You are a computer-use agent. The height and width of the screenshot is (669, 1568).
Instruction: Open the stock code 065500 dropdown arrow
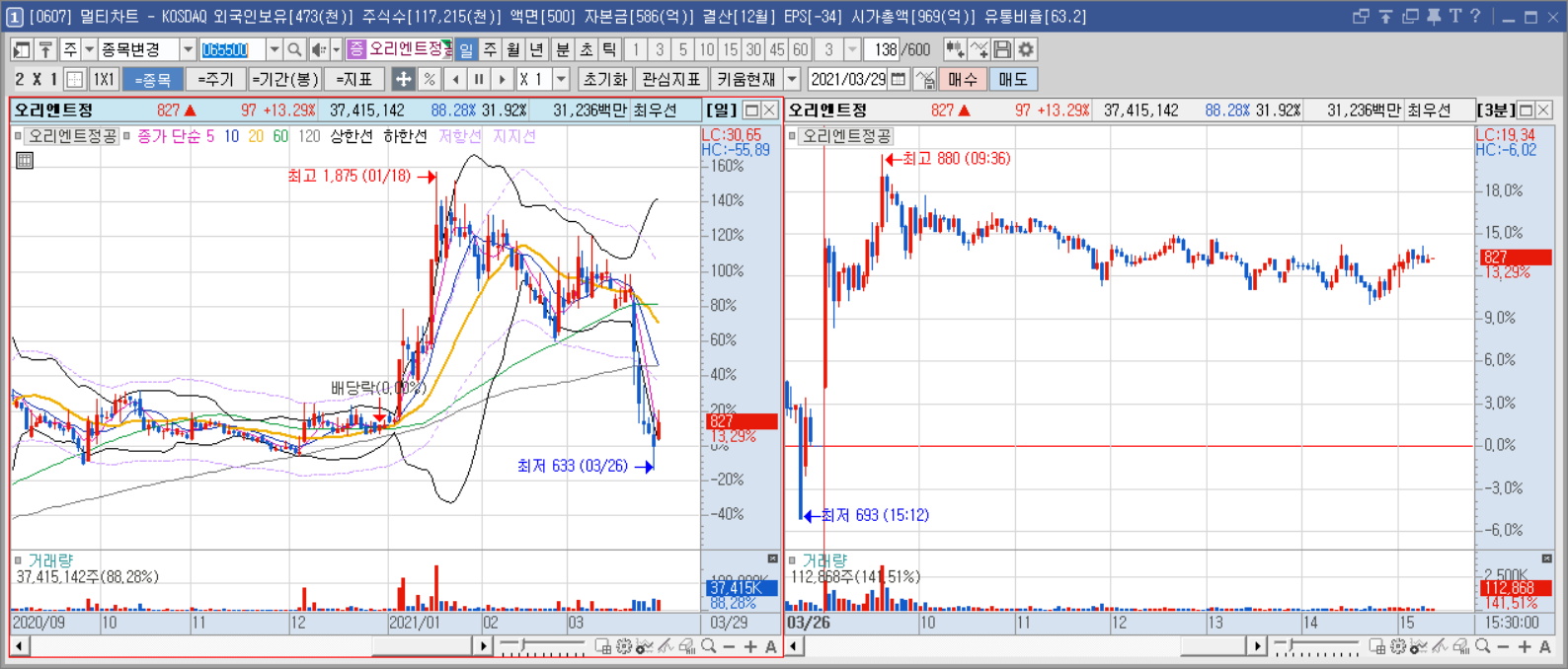tap(274, 49)
